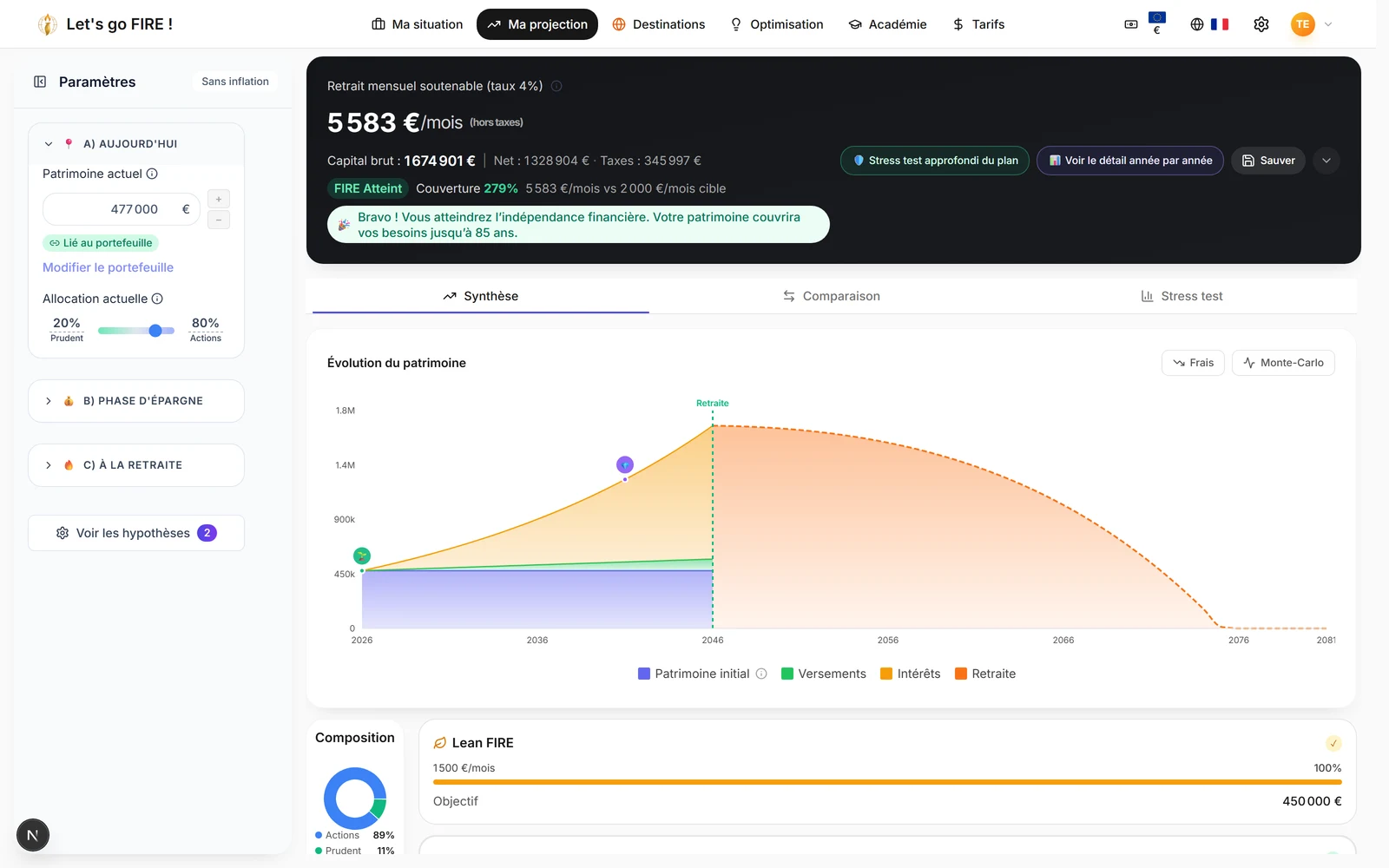The image size is (1389, 868).
Task: Open the dropdown arrow next to Sauver
Action: (x=1326, y=161)
